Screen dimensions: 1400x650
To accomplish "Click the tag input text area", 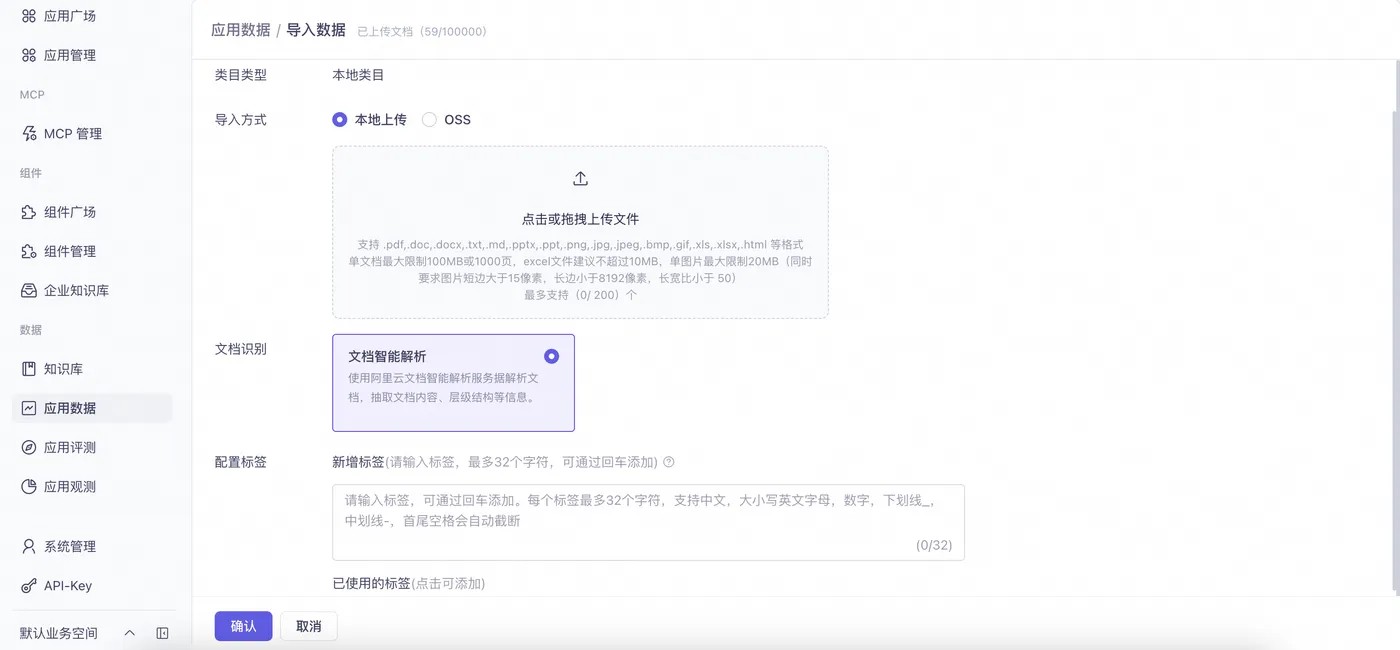I will 648,522.
